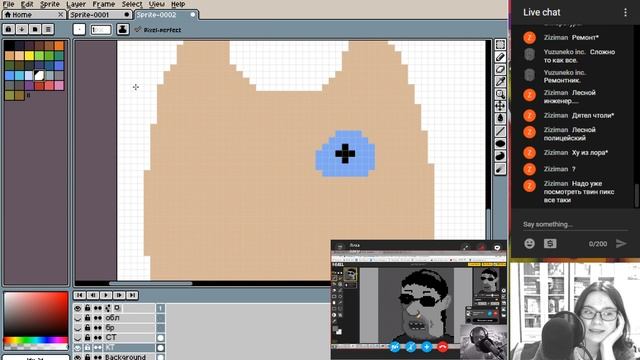This screenshot has width=640, height=360.
Task: Open the File menu
Action: point(9,4)
